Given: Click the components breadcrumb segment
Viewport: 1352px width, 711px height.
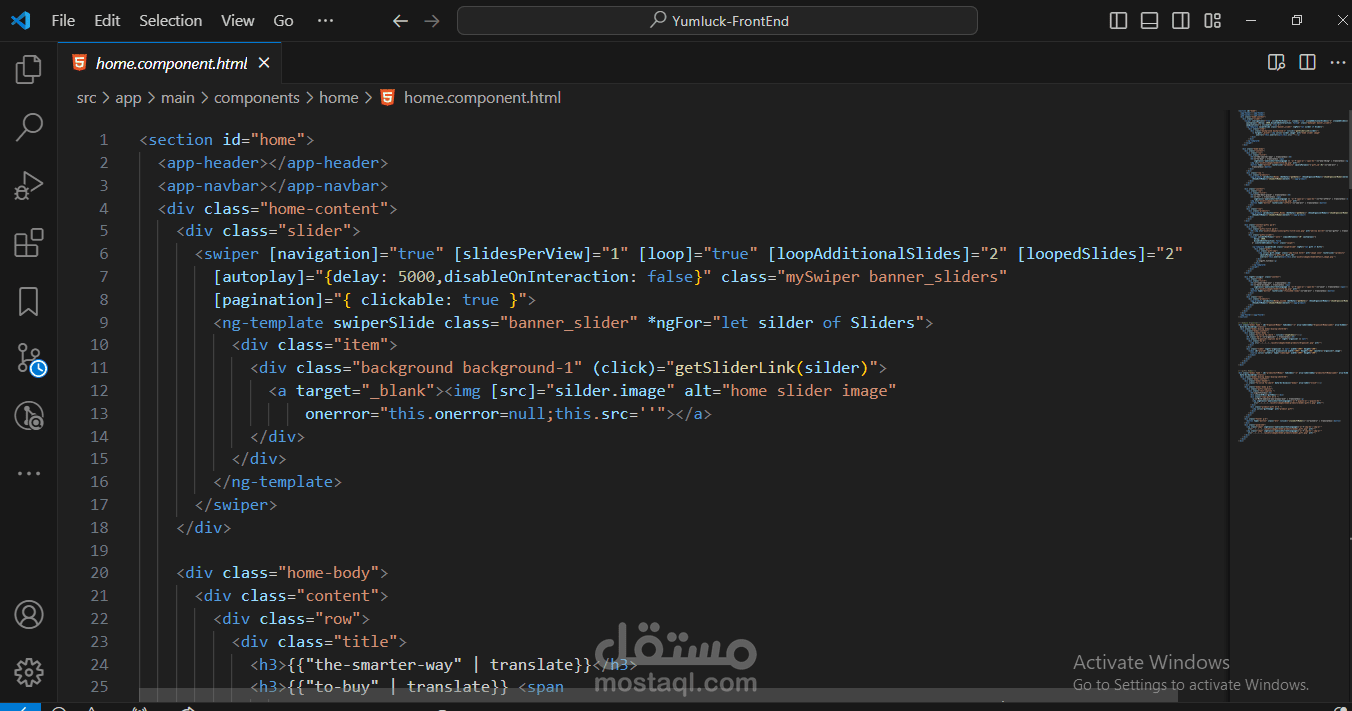Looking at the screenshot, I should 257,97.
